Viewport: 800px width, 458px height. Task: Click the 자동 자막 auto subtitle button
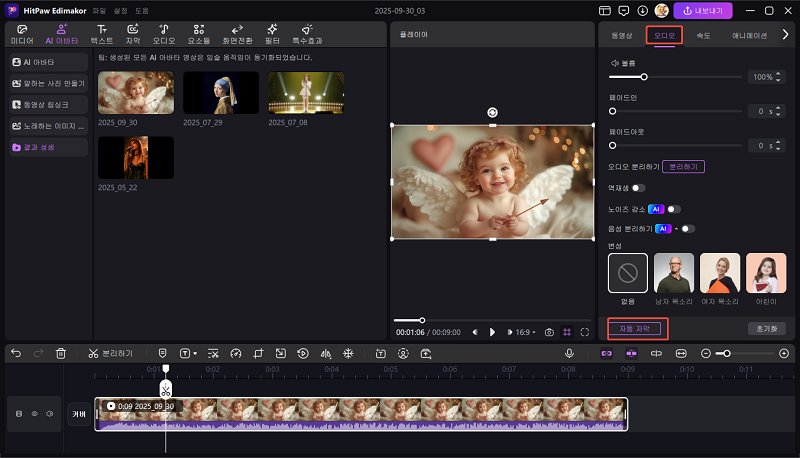pos(634,329)
